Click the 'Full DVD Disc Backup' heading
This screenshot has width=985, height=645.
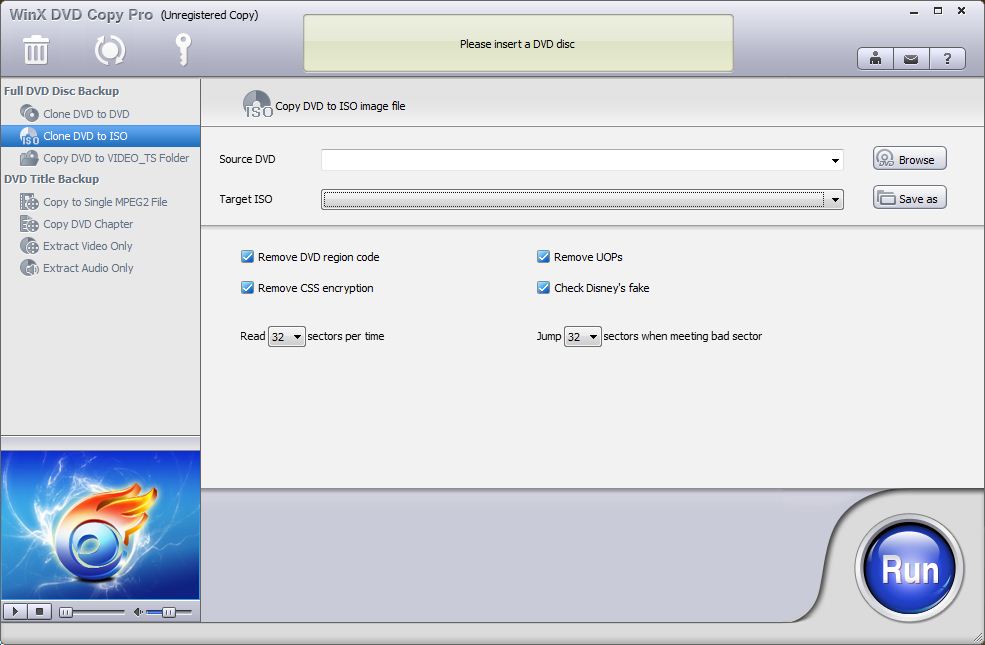tap(62, 90)
